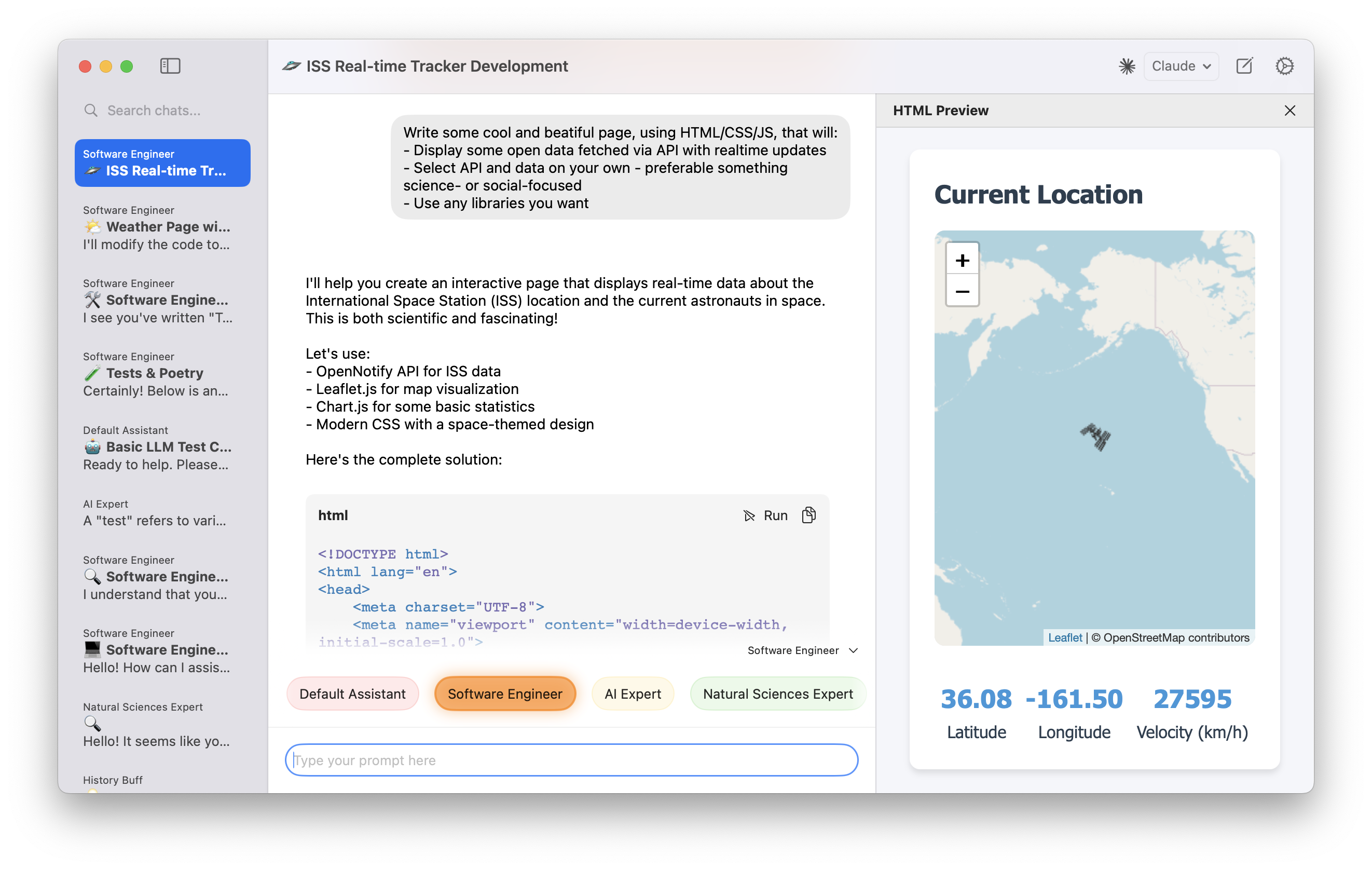Click the Claude starburst logo icon

(x=1127, y=66)
